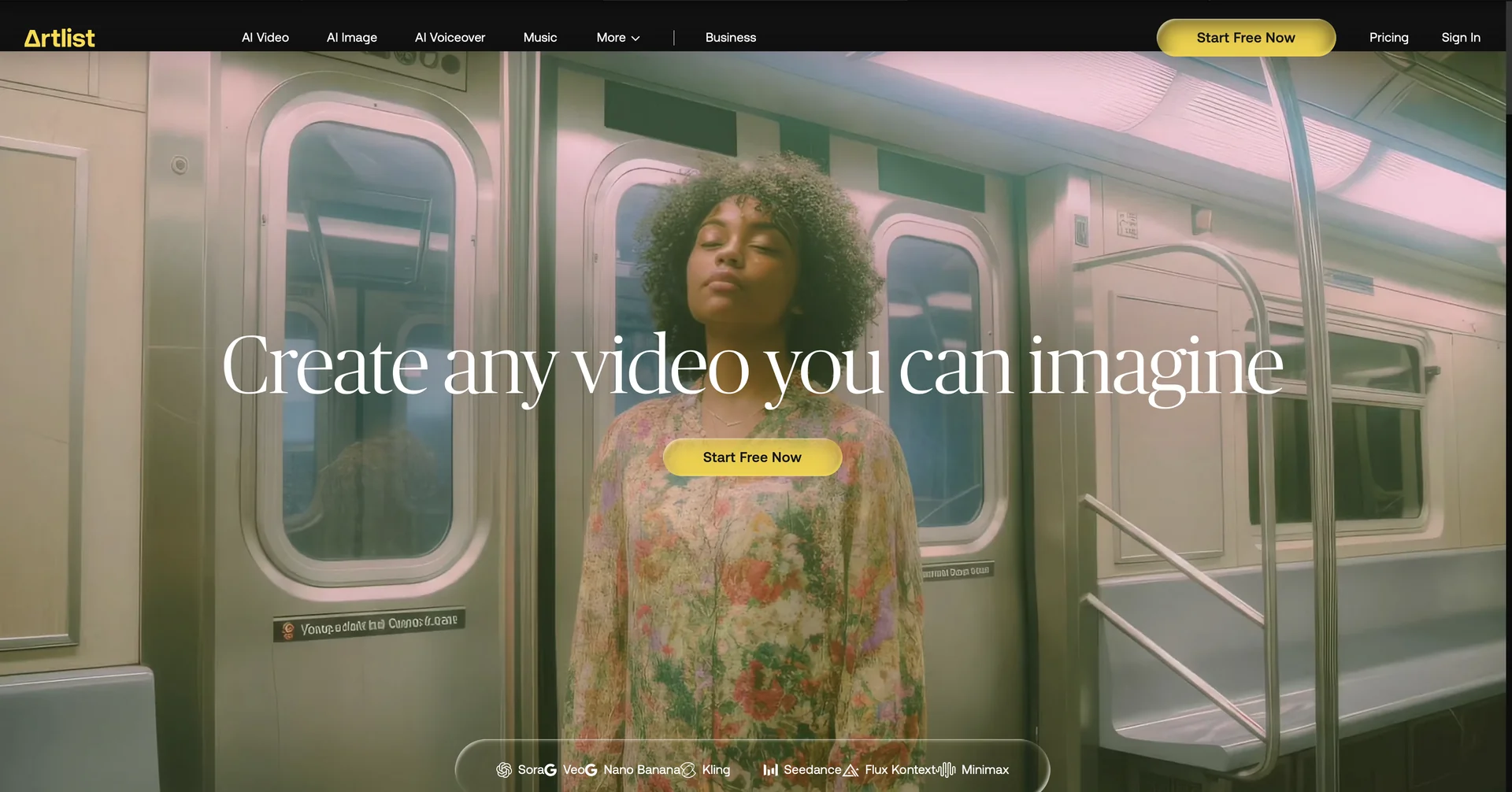Click the Flux Kontext triangle icon
1512x792 pixels.
coord(850,770)
